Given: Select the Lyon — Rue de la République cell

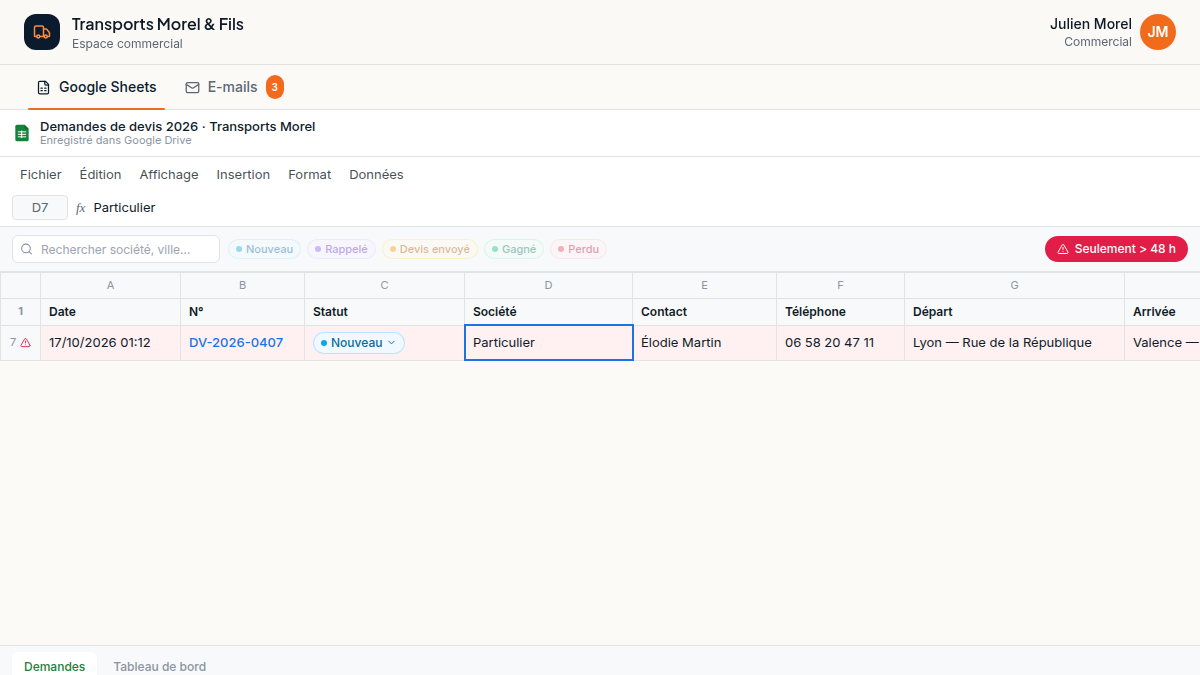Looking at the screenshot, I should [x=1015, y=343].
